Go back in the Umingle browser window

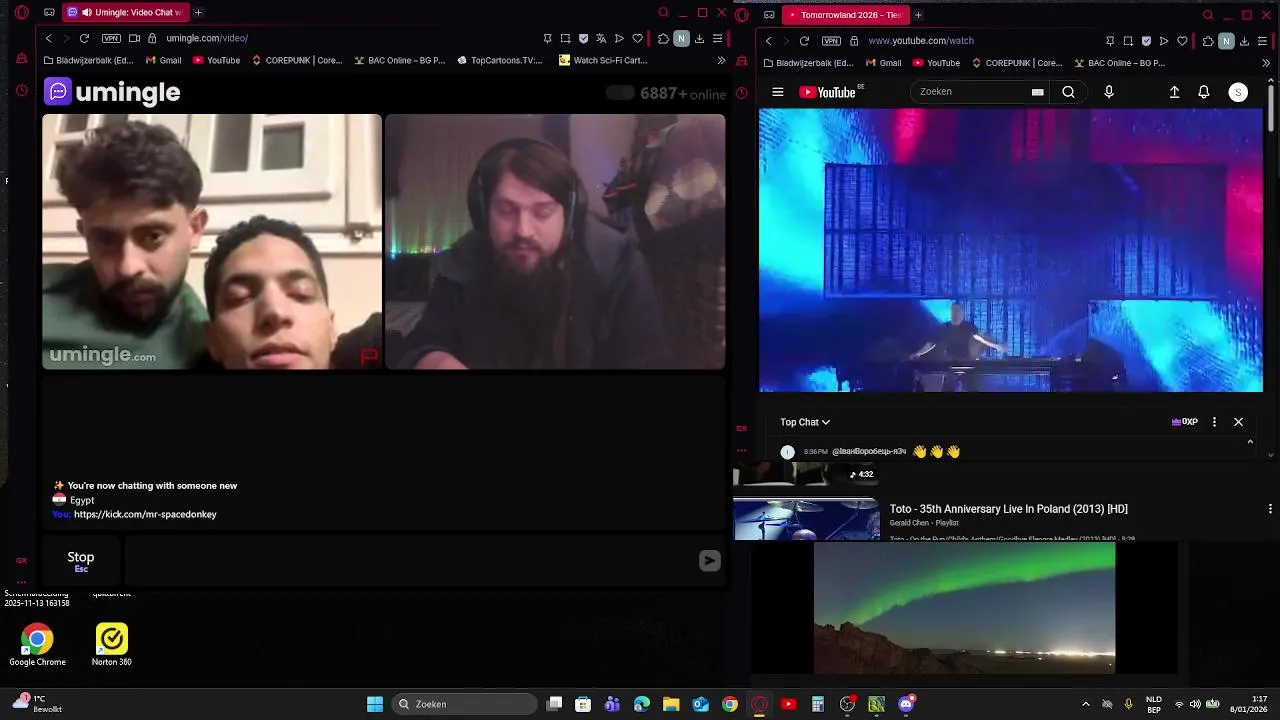click(48, 38)
